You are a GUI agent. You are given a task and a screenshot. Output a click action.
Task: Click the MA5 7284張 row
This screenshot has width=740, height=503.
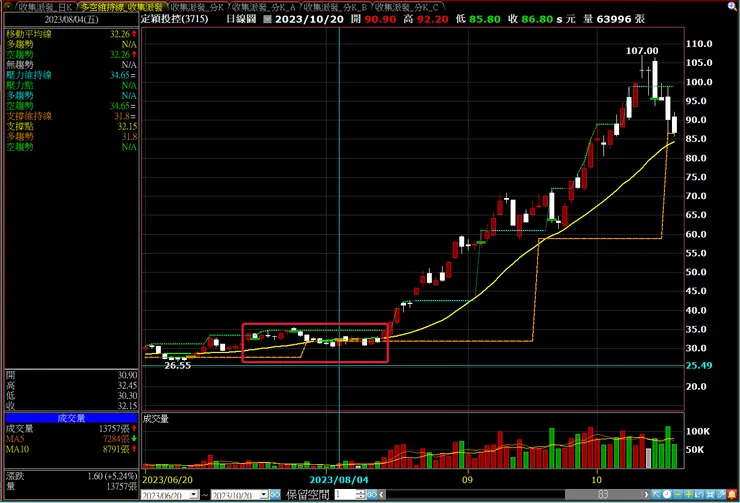71,439
